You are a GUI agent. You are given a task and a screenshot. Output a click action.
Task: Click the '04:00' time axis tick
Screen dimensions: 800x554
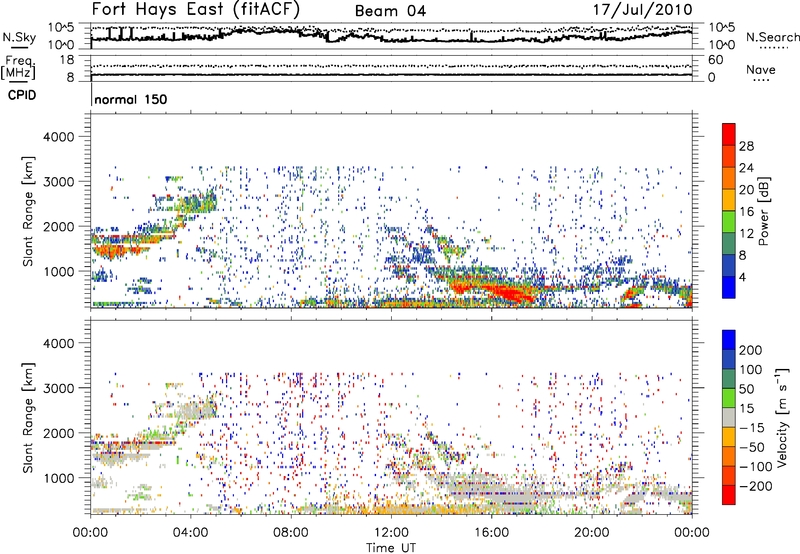pos(191,533)
